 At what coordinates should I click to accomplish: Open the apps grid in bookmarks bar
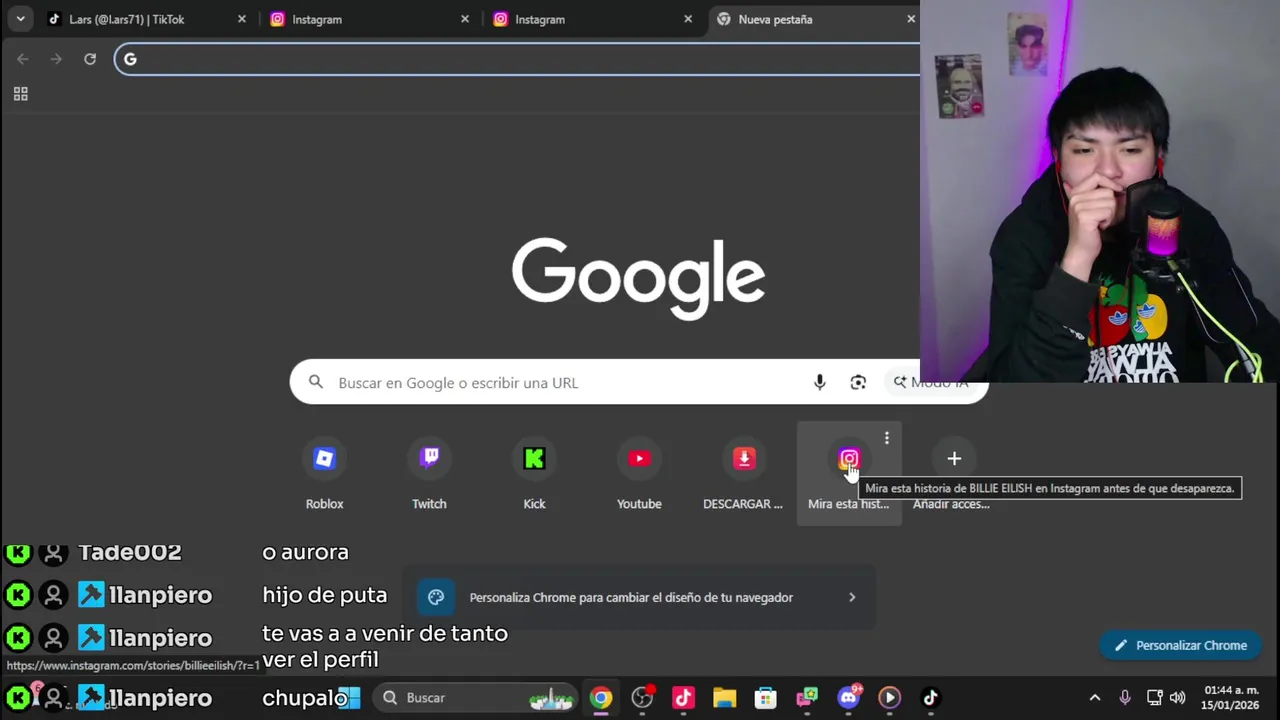(x=20, y=94)
